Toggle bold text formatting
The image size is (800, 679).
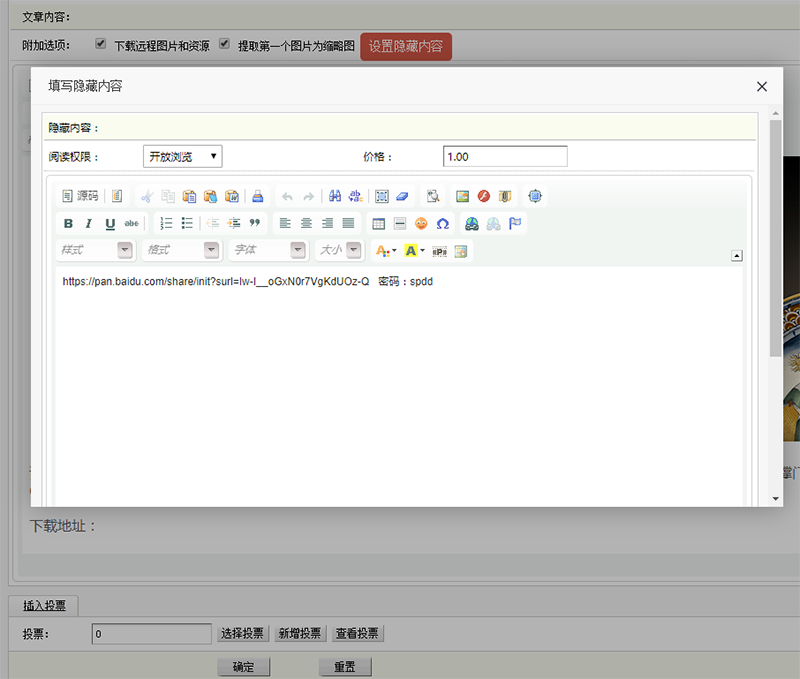coord(68,222)
